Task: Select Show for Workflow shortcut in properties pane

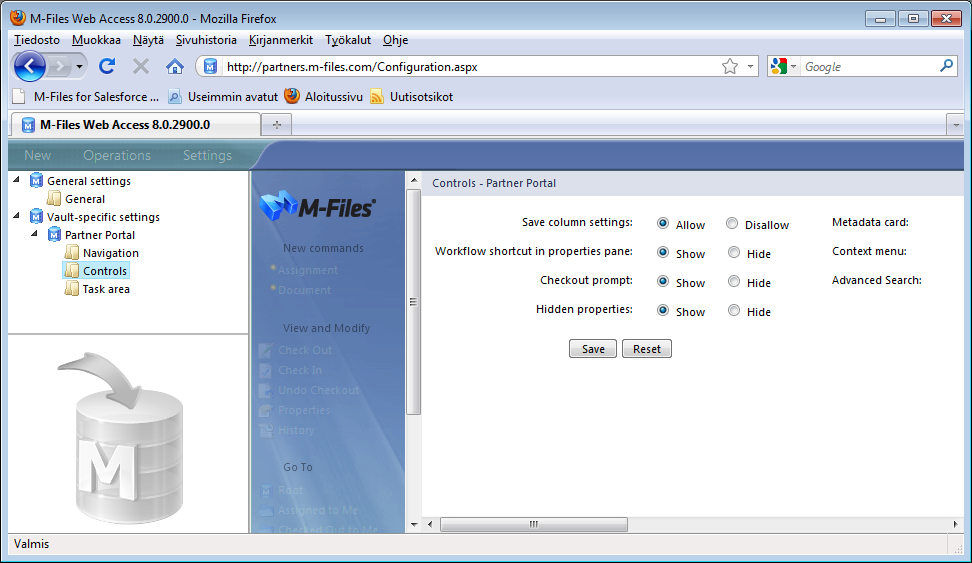Action: (663, 252)
